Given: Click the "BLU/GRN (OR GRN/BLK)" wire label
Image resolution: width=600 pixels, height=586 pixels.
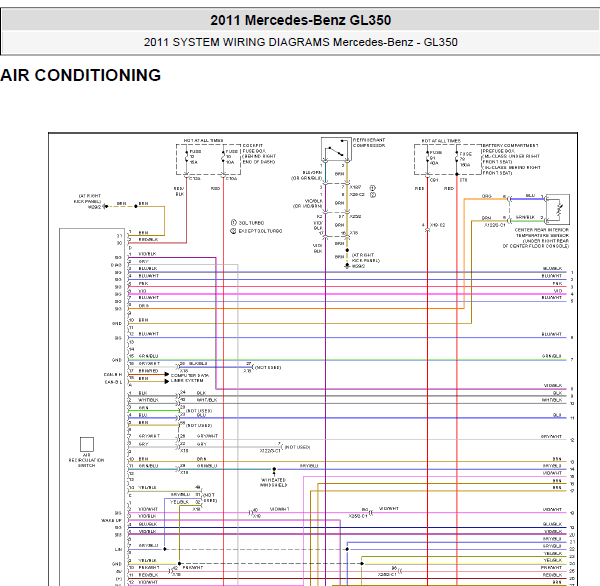Looking at the screenshot, I should pos(307,175).
